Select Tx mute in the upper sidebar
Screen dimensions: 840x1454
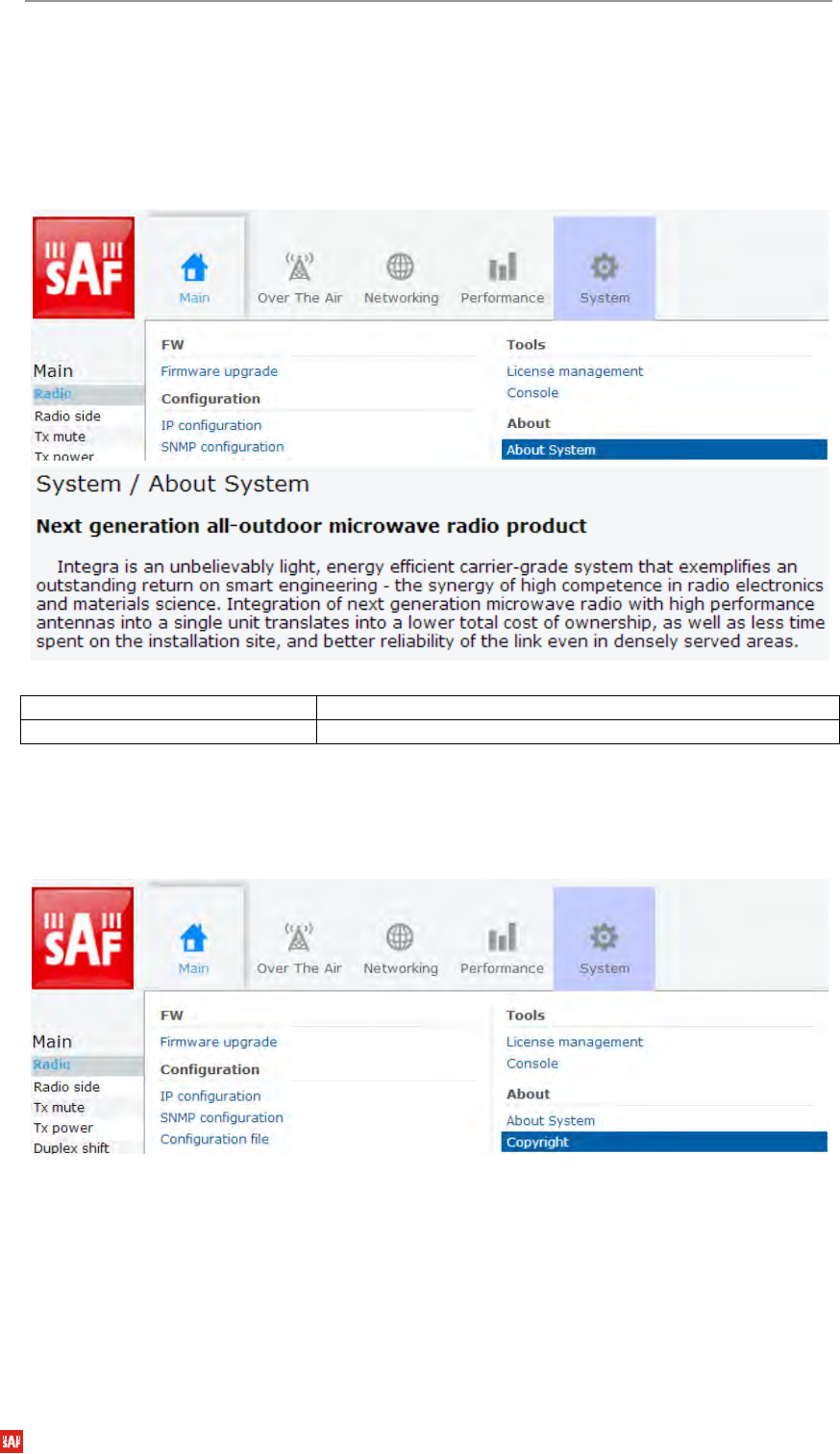point(60,437)
